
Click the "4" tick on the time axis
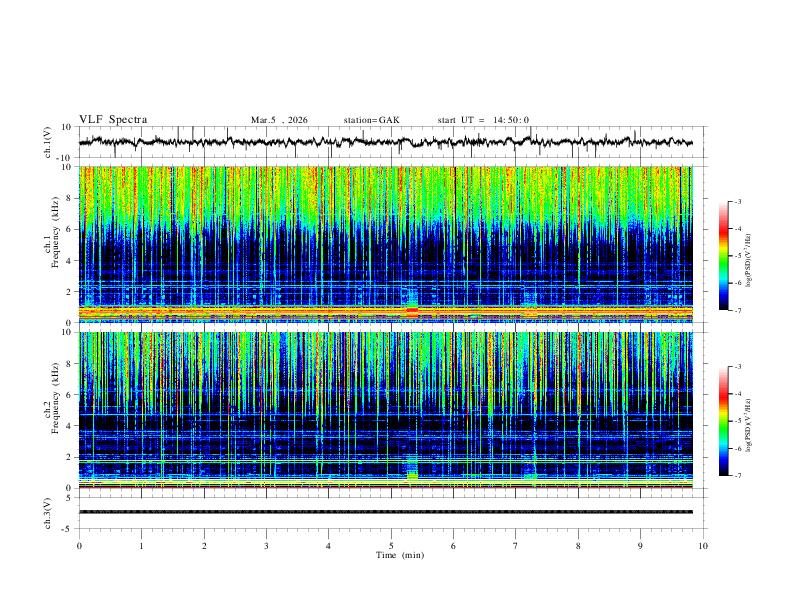coord(329,546)
